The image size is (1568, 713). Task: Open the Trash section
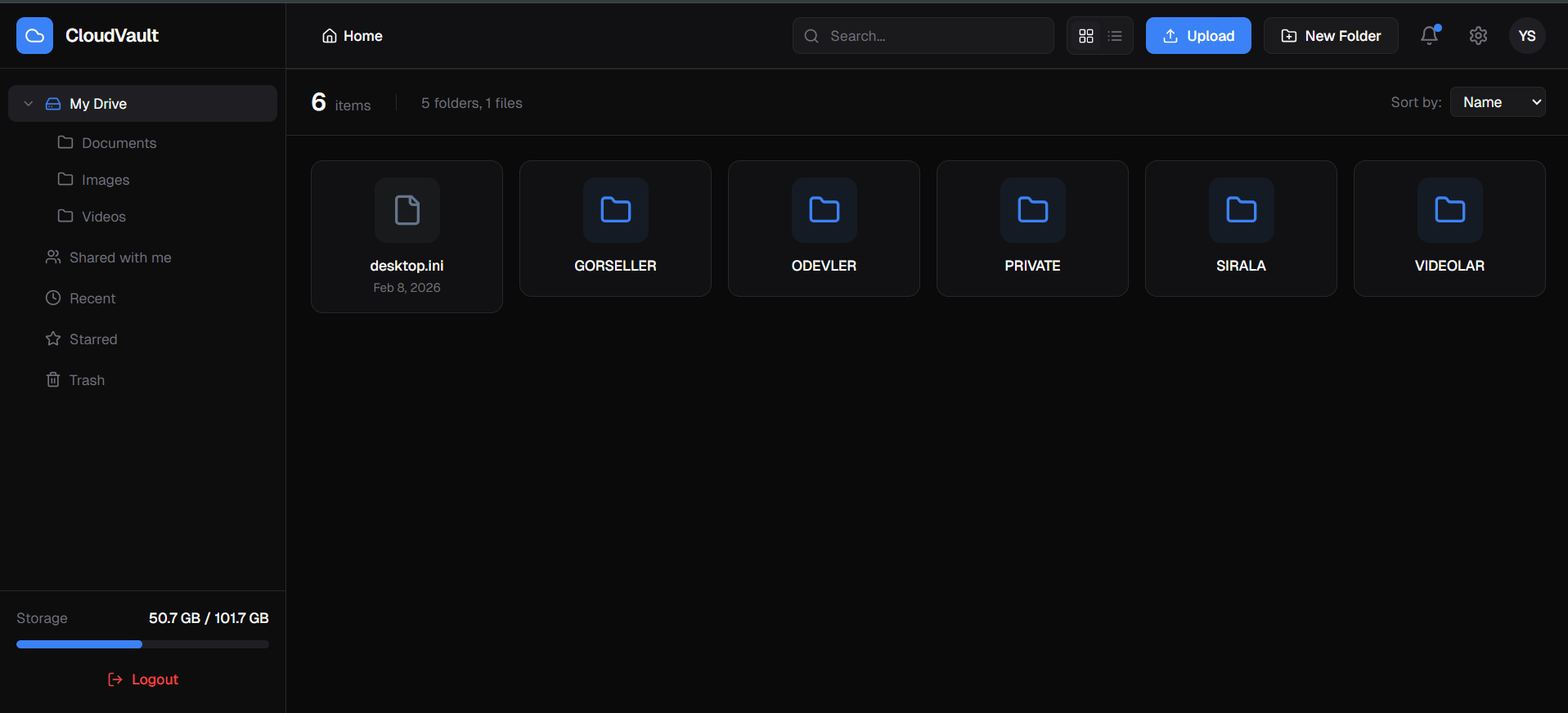coord(87,380)
